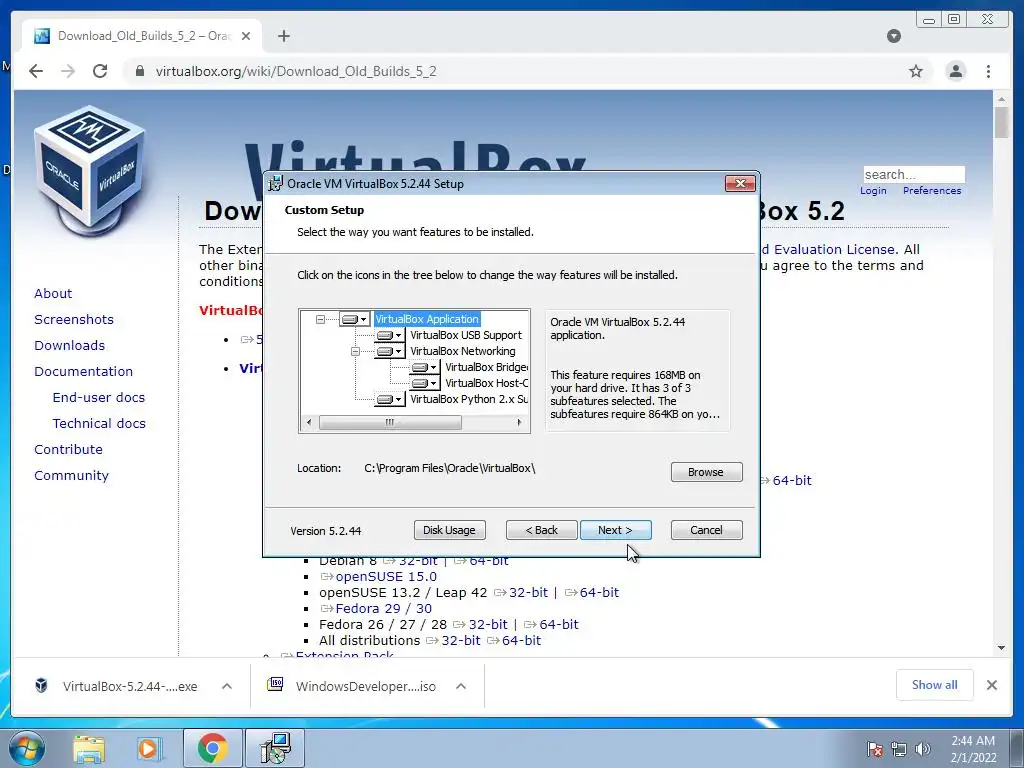
Task: Open VirtualBox Python 2.x Support dropdown icon
Action: coord(389,399)
